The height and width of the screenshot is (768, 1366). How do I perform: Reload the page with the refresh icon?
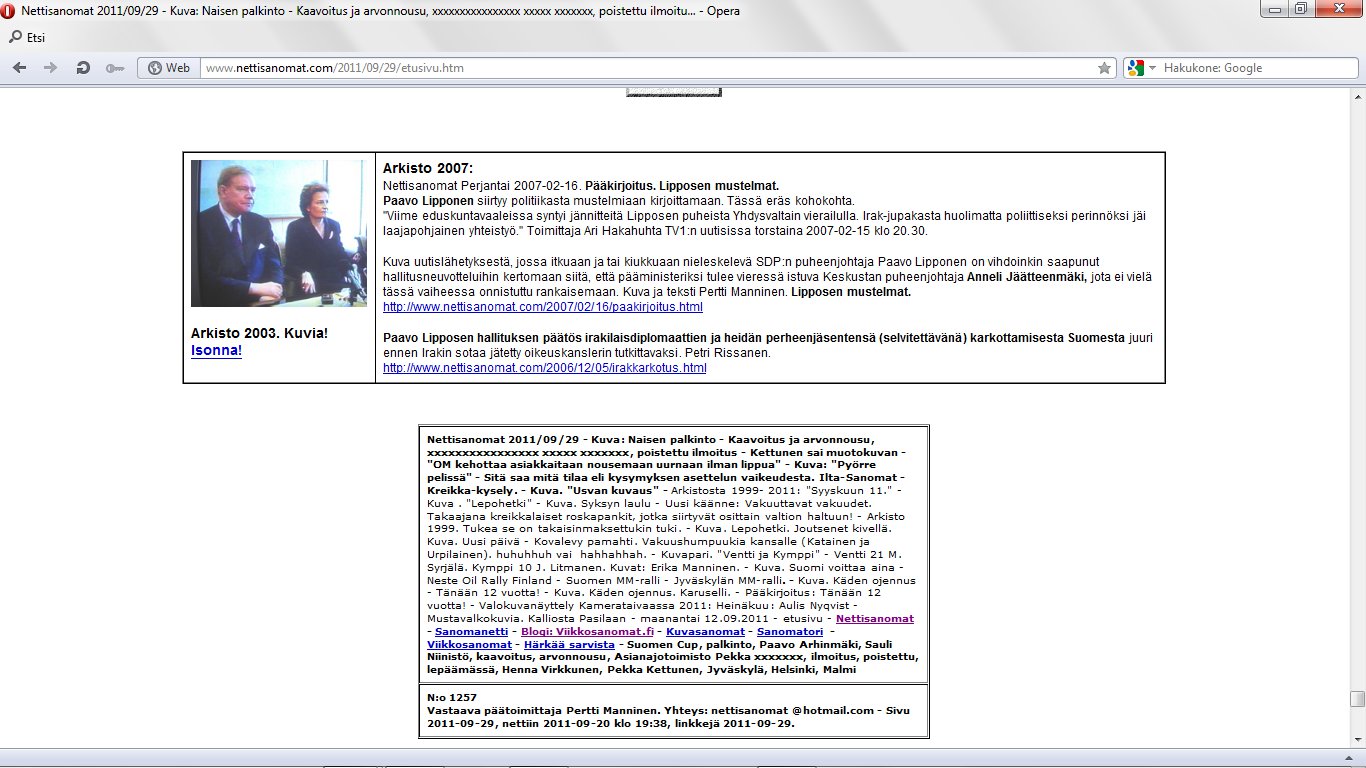point(83,68)
